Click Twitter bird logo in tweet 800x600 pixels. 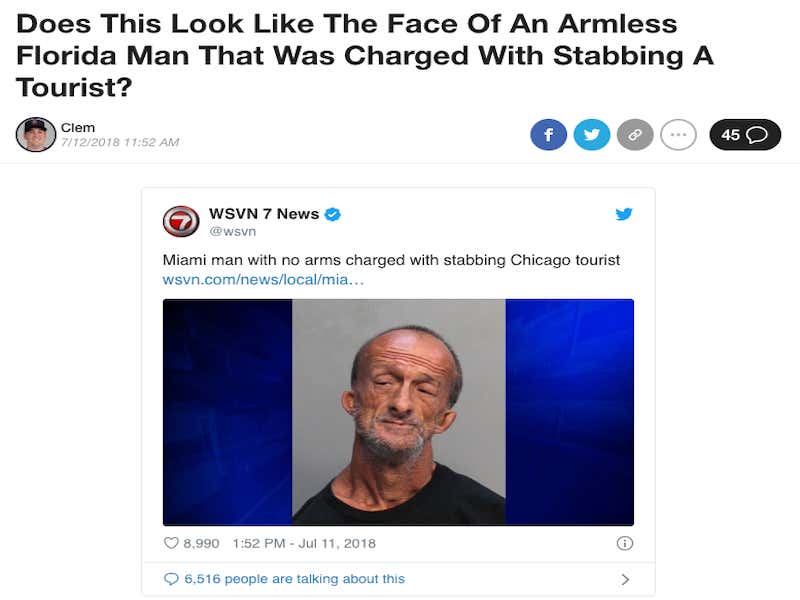click(624, 214)
